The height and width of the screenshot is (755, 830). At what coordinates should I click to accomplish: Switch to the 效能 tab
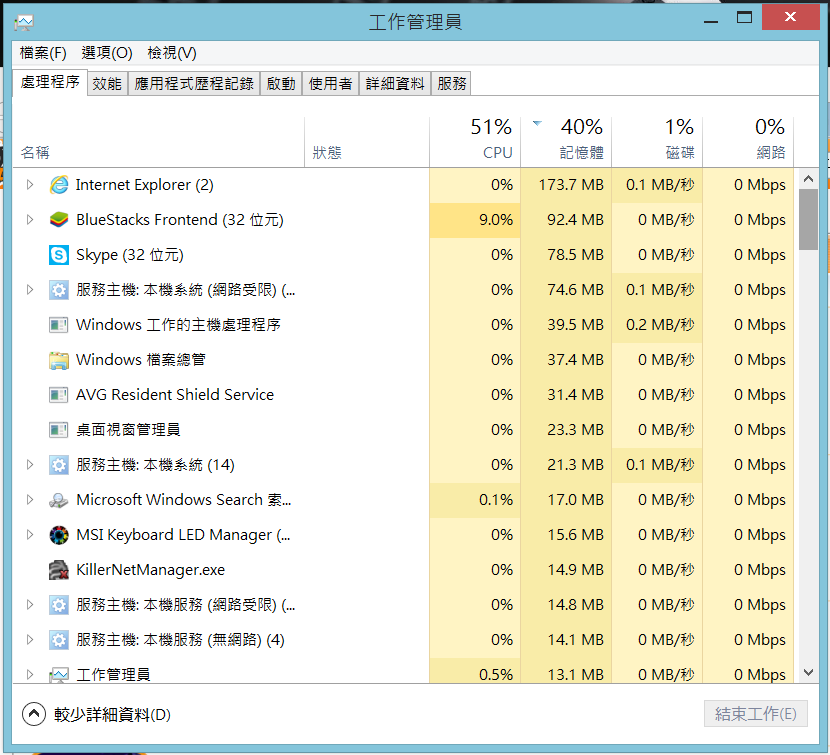[107, 84]
